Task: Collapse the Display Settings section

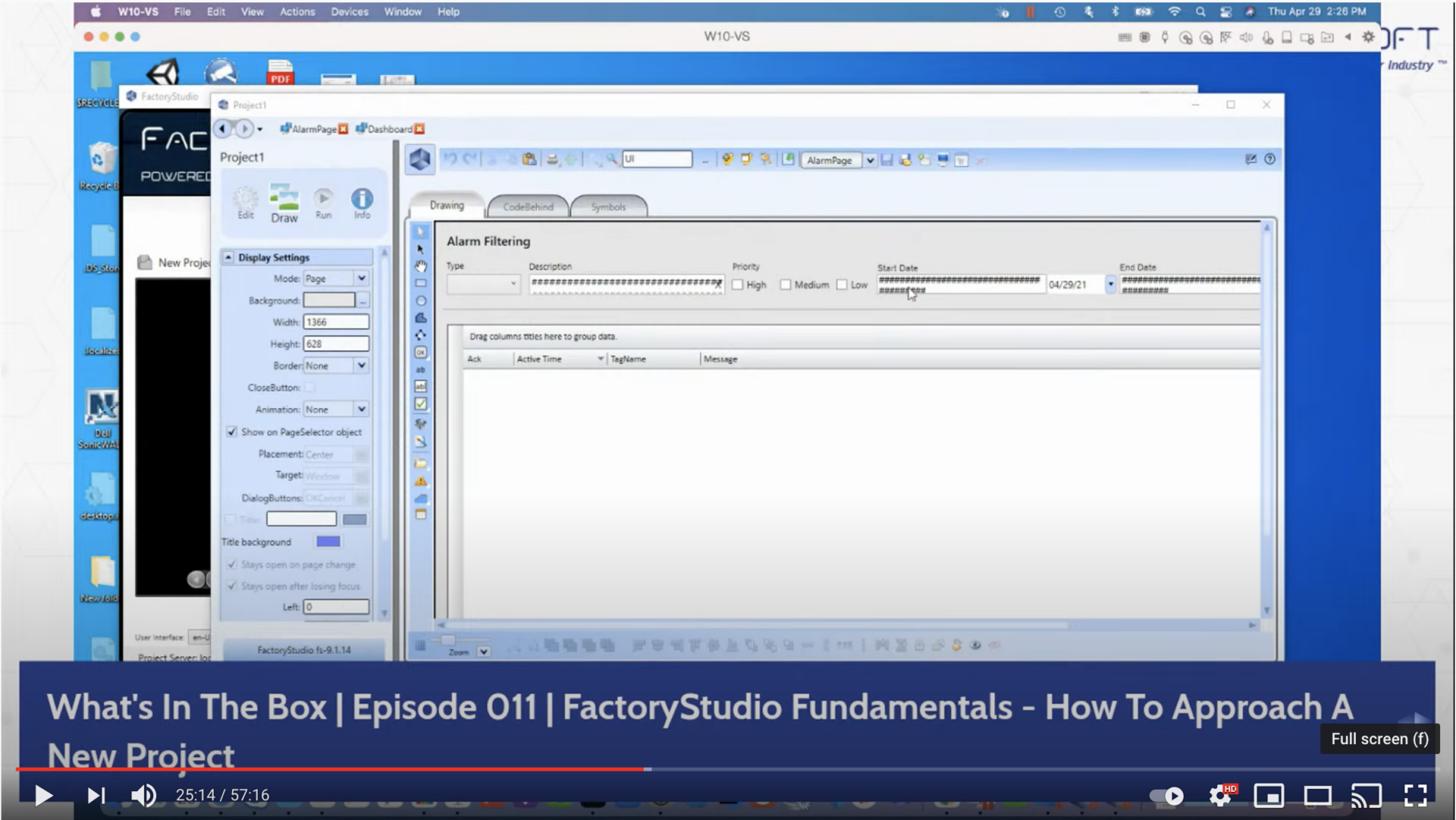Action: (x=228, y=257)
